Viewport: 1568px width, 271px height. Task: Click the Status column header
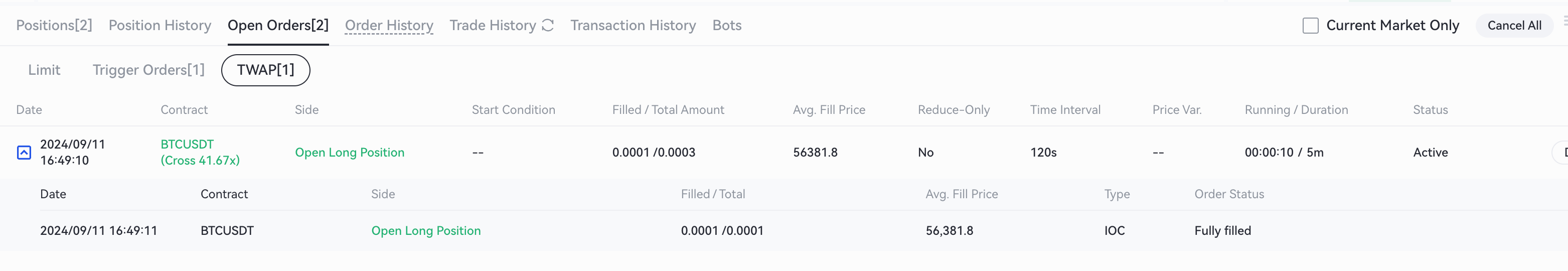click(1430, 109)
